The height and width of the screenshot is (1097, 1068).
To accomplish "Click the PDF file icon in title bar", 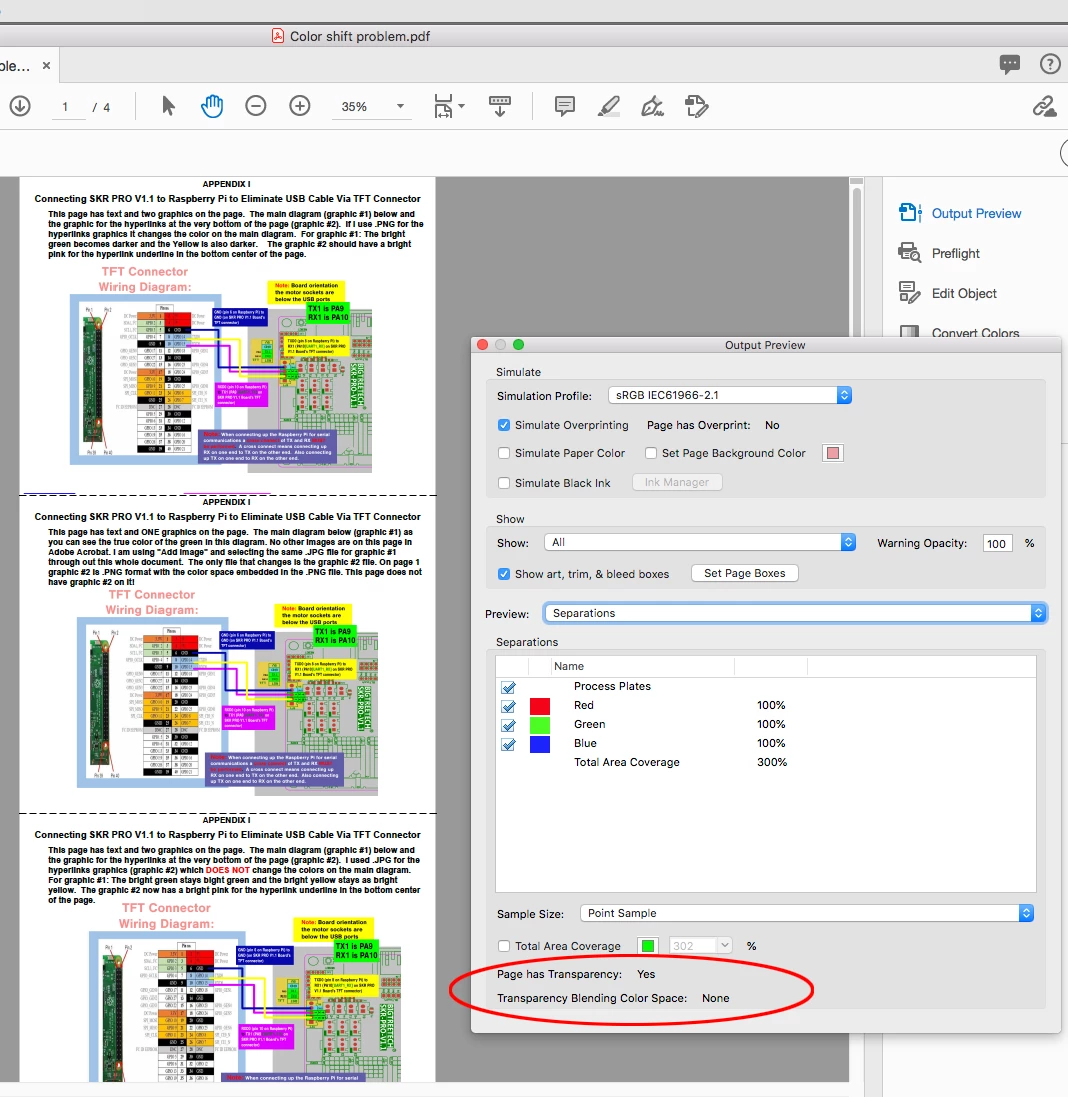I will tap(278, 36).
